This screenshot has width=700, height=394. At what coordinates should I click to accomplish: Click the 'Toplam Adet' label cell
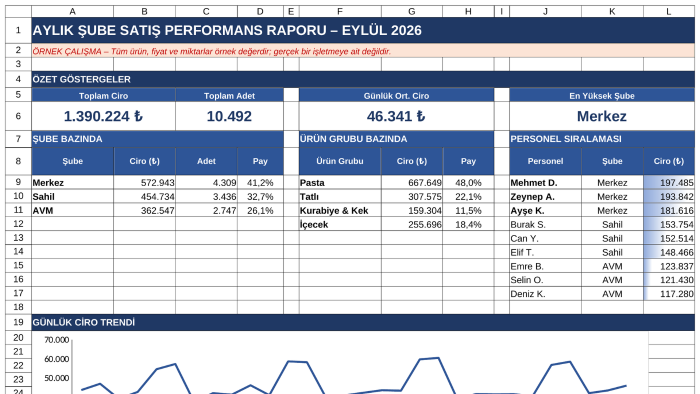point(229,95)
